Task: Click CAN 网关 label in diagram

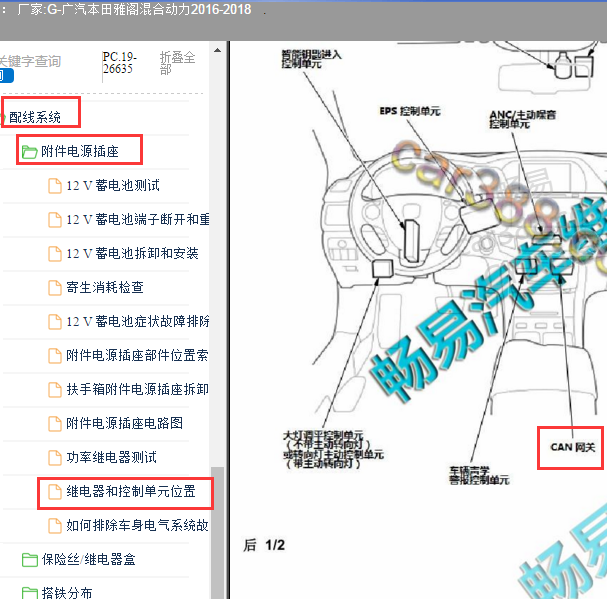Action: click(x=572, y=447)
